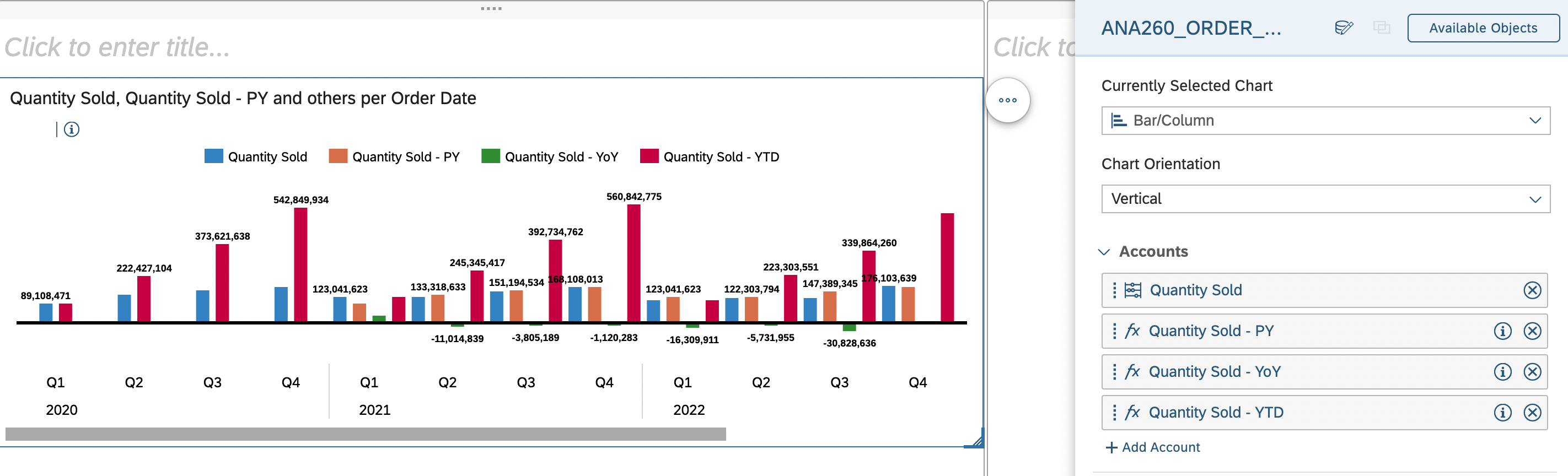Open the chart's three-dot more actions menu
Image resolution: width=1568 pixels, height=476 pixels.
coord(1007,100)
